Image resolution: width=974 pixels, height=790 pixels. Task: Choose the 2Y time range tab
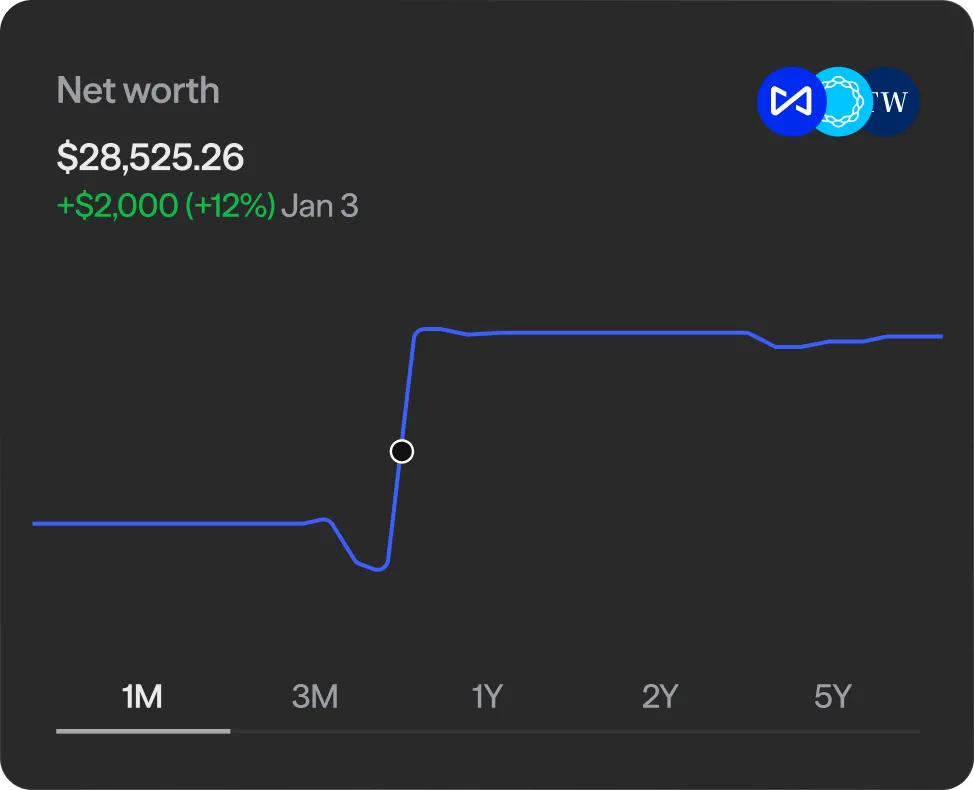pos(660,696)
